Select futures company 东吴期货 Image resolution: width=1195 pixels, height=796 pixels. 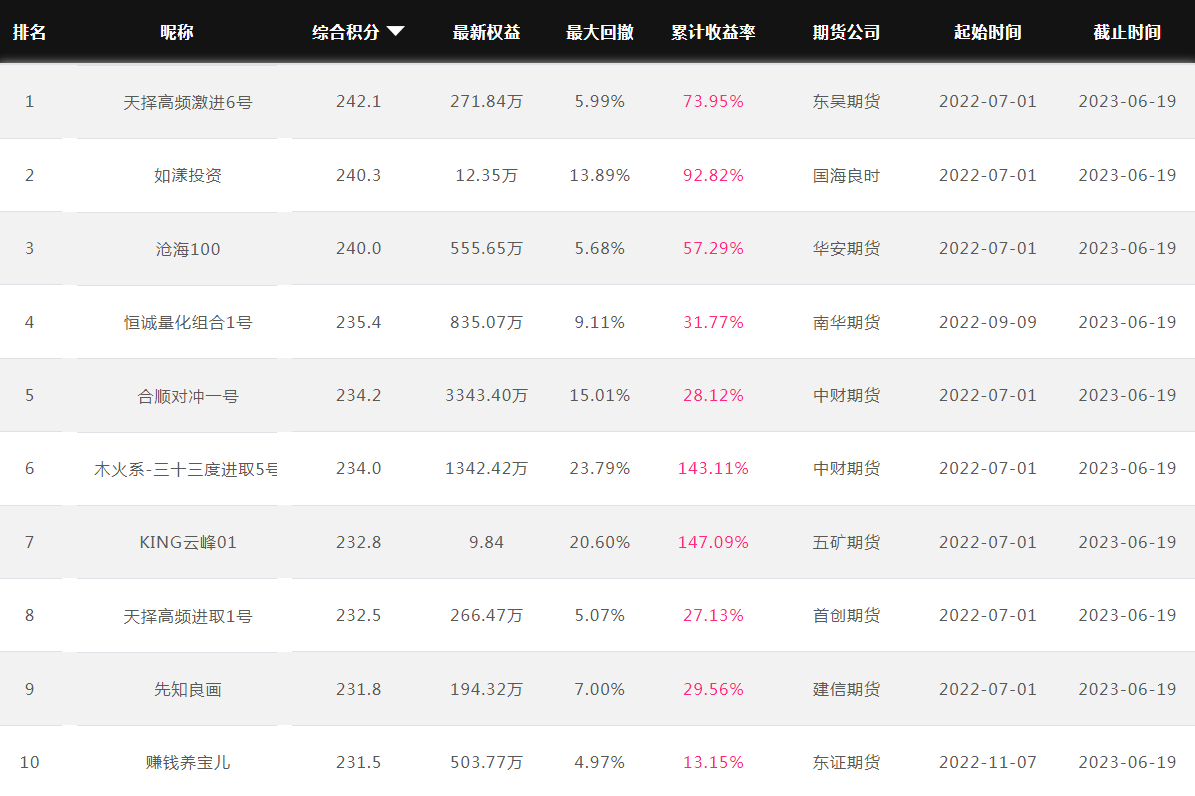click(846, 101)
